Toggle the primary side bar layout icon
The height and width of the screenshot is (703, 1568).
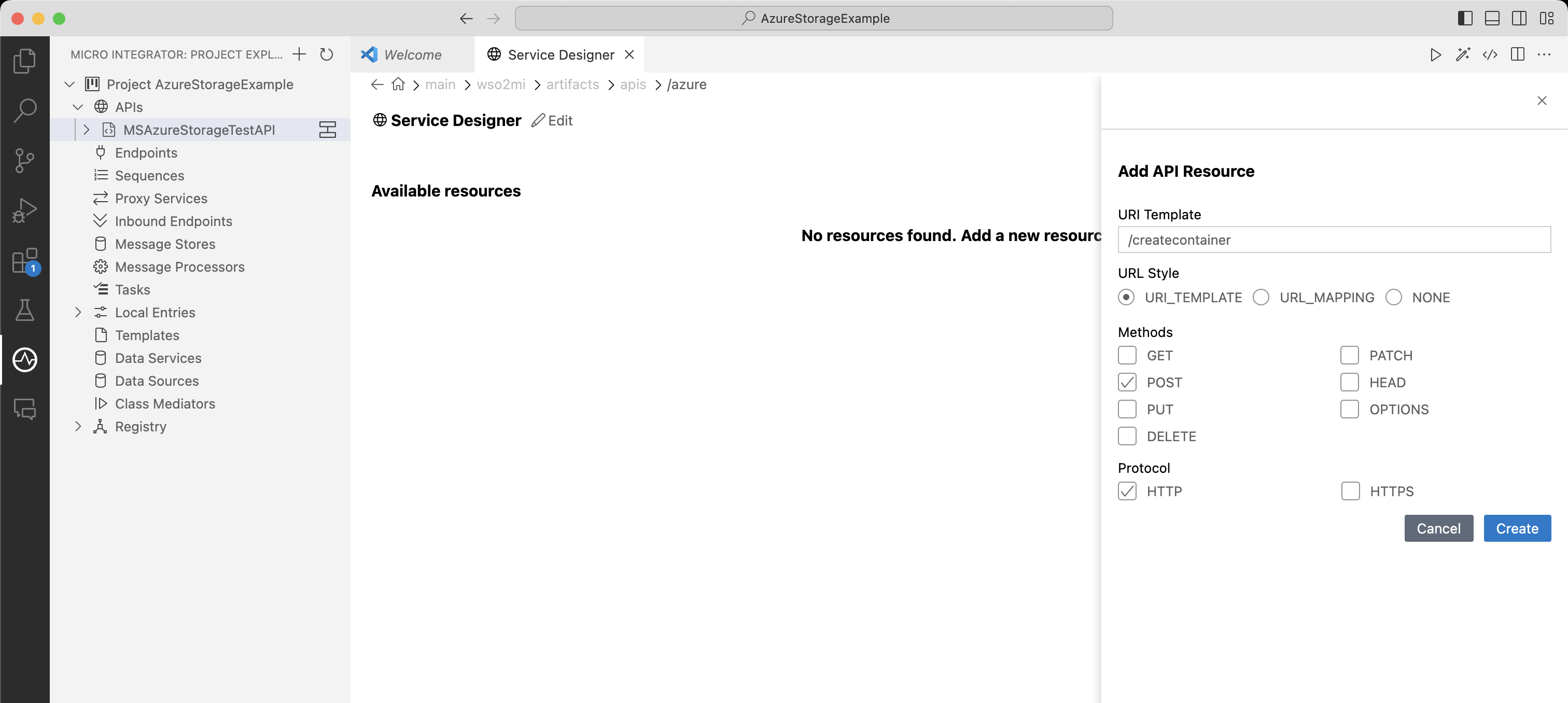tap(1465, 18)
